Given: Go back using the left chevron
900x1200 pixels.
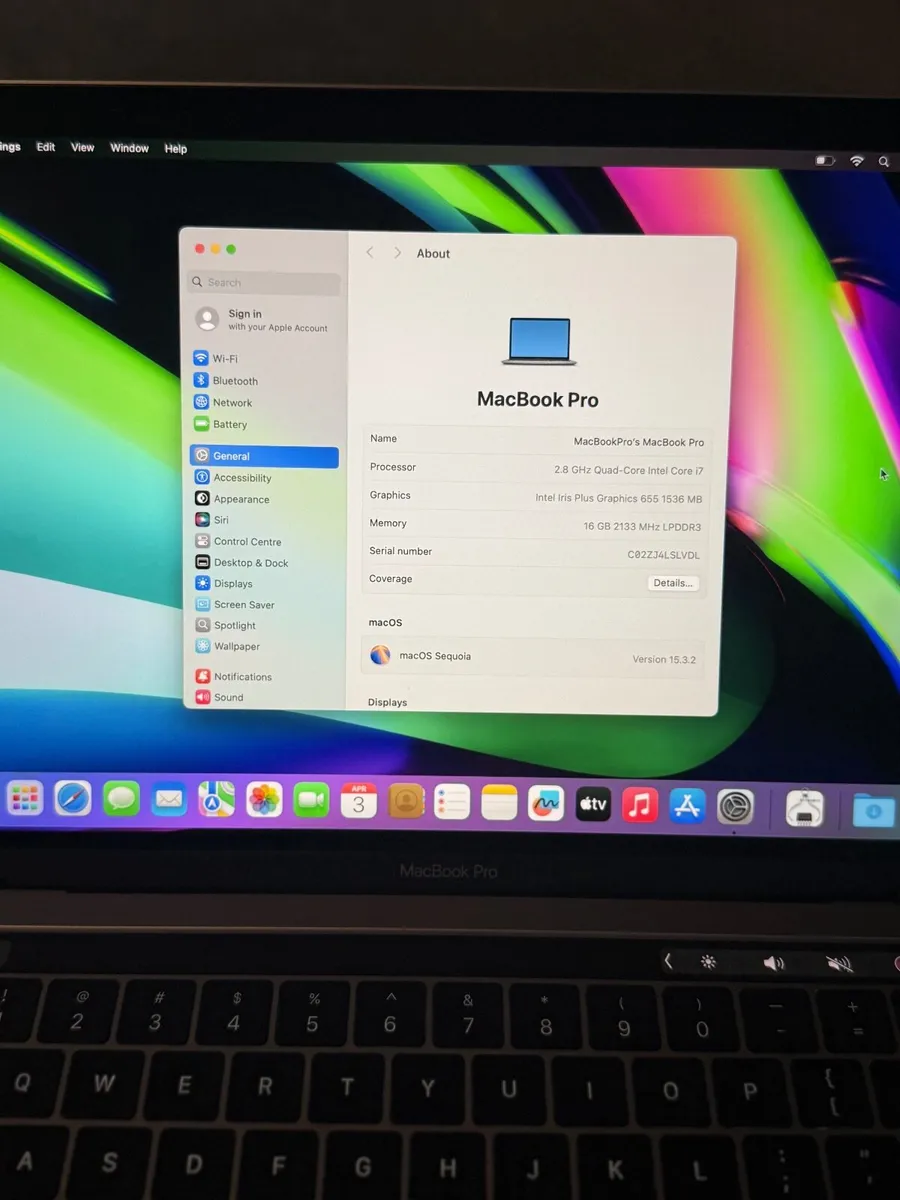Looking at the screenshot, I should click(x=370, y=253).
